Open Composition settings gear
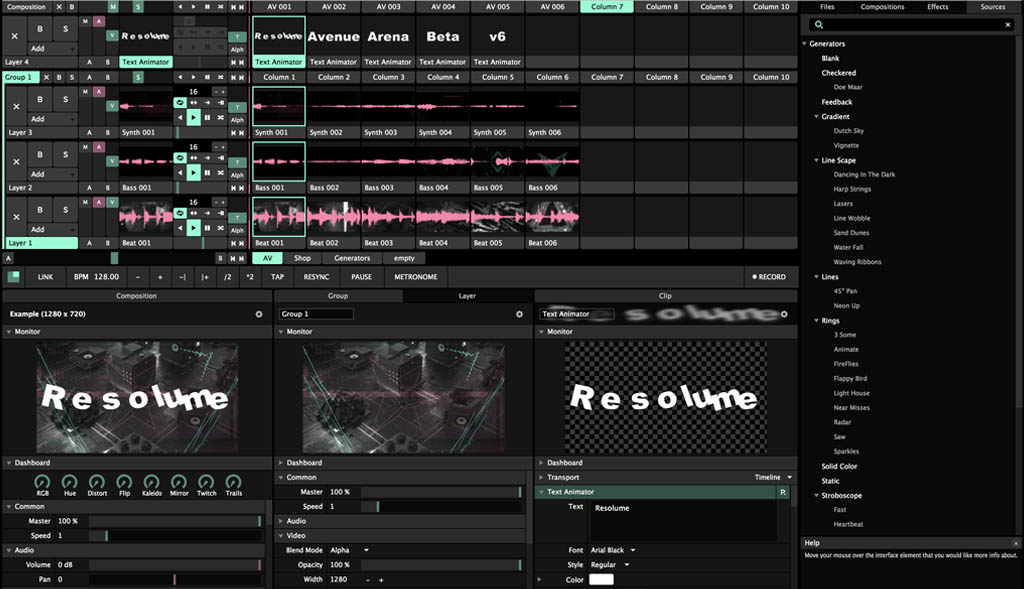Image resolution: width=1024 pixels, height=589 pixels. click(x=259, y=314)
